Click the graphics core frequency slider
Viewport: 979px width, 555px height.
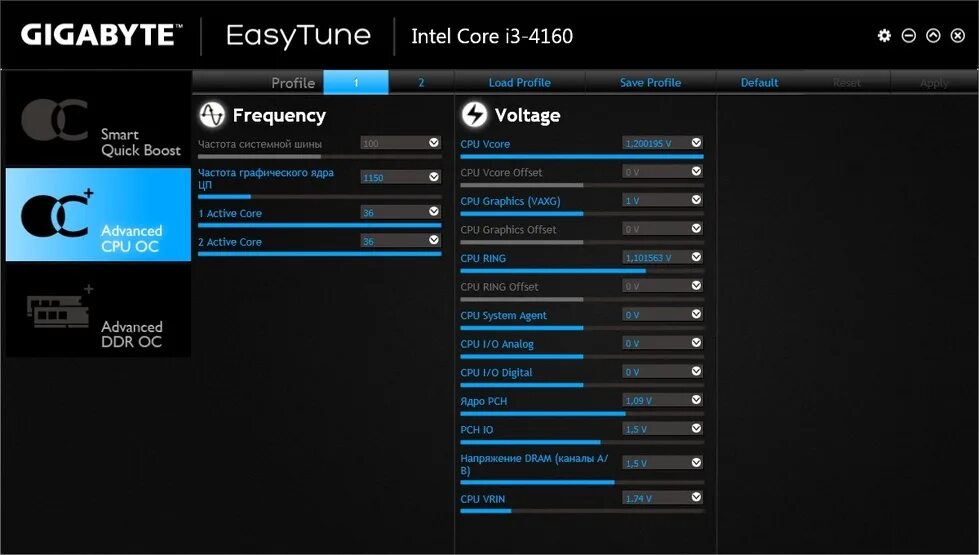point(320,197)
